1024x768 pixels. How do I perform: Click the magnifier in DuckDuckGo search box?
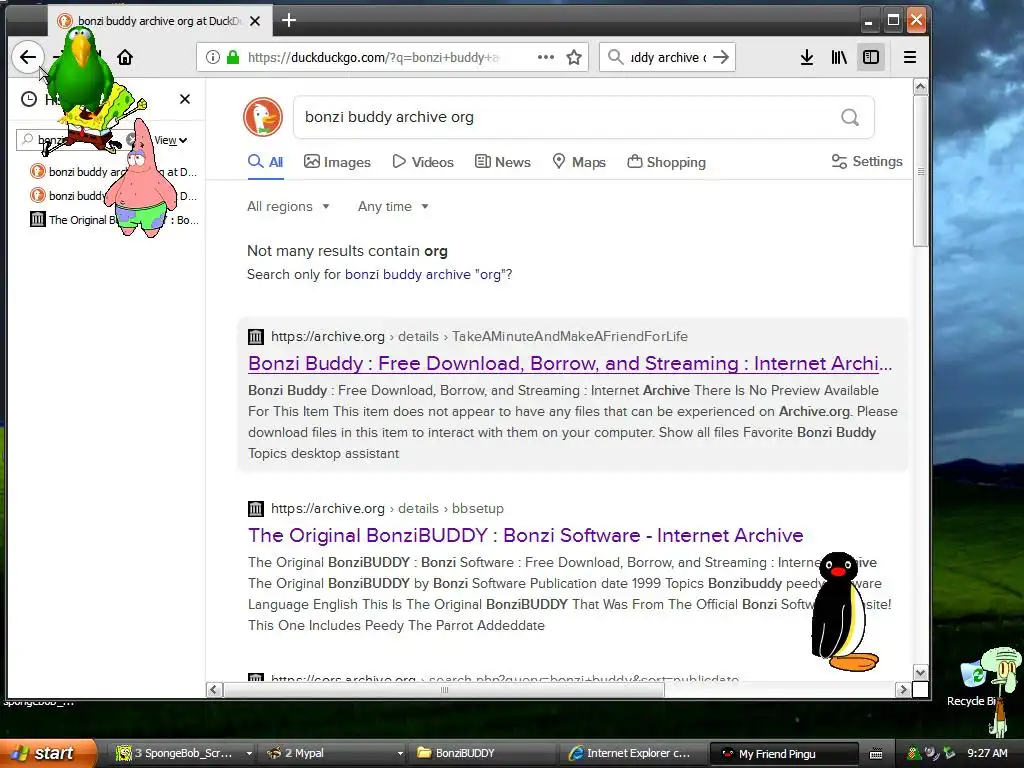point(850,118)
